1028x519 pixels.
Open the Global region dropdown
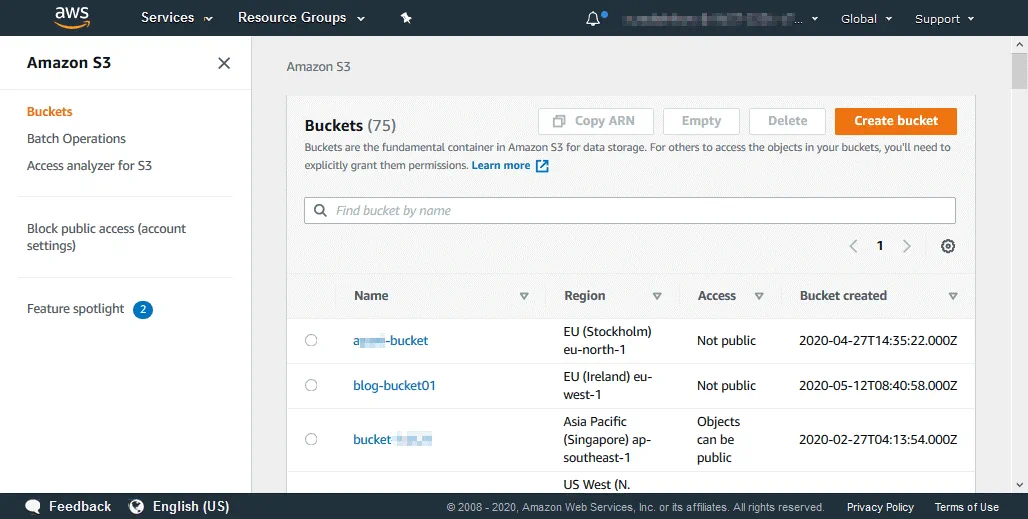(865, 19)
